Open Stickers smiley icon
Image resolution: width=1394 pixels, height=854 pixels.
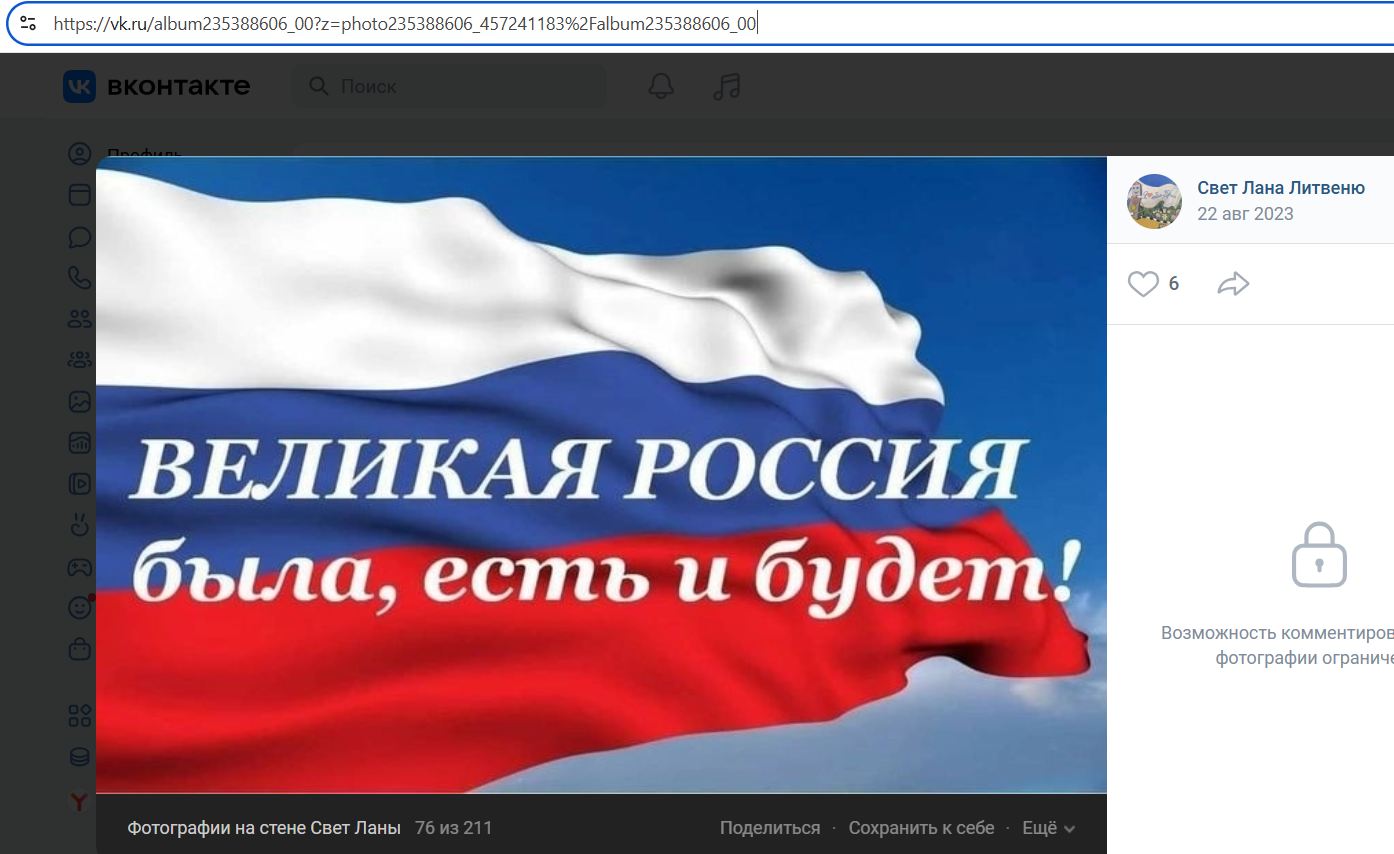tap(79, 607)
